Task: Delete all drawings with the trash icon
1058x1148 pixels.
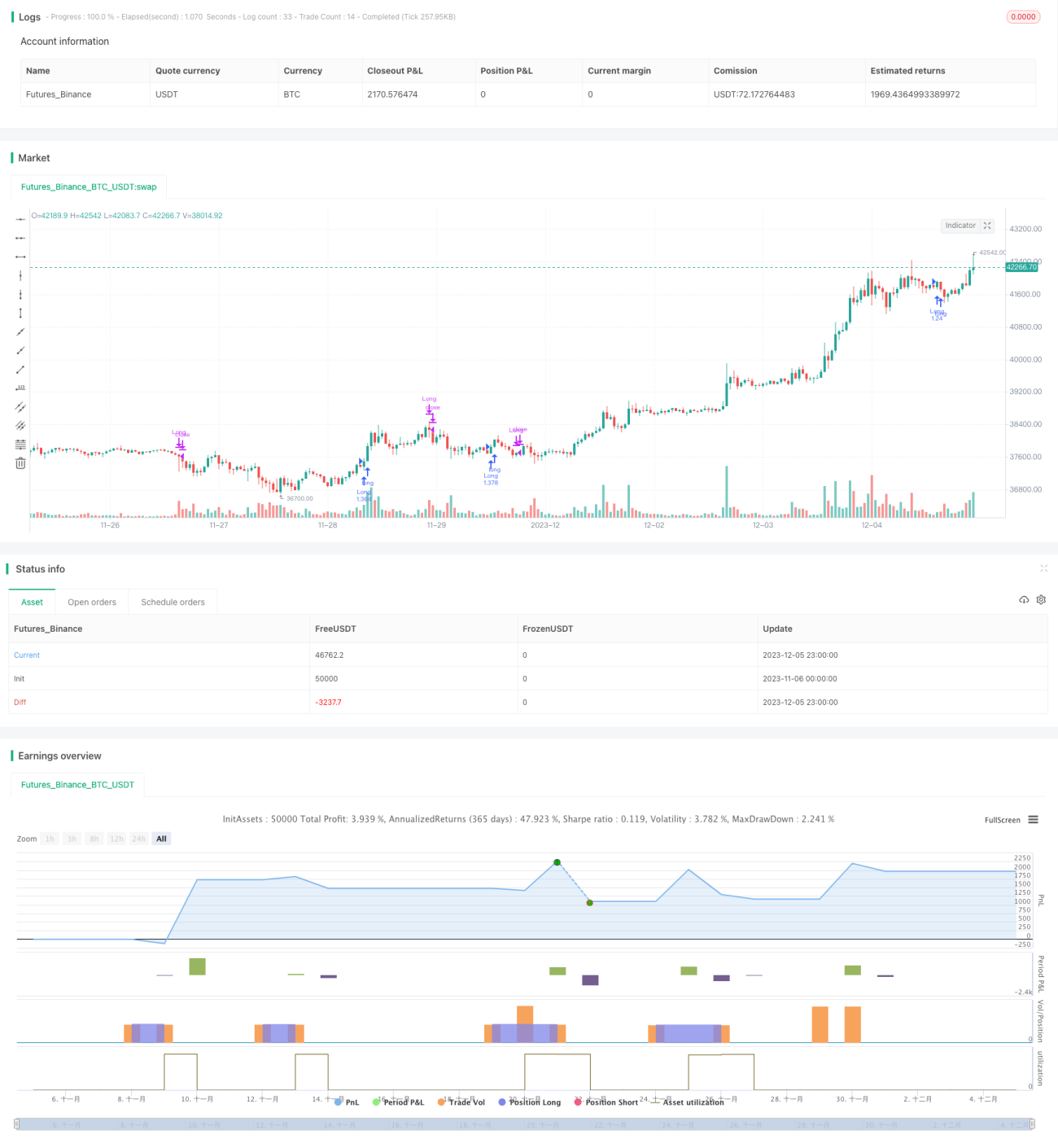Action: 20,463
